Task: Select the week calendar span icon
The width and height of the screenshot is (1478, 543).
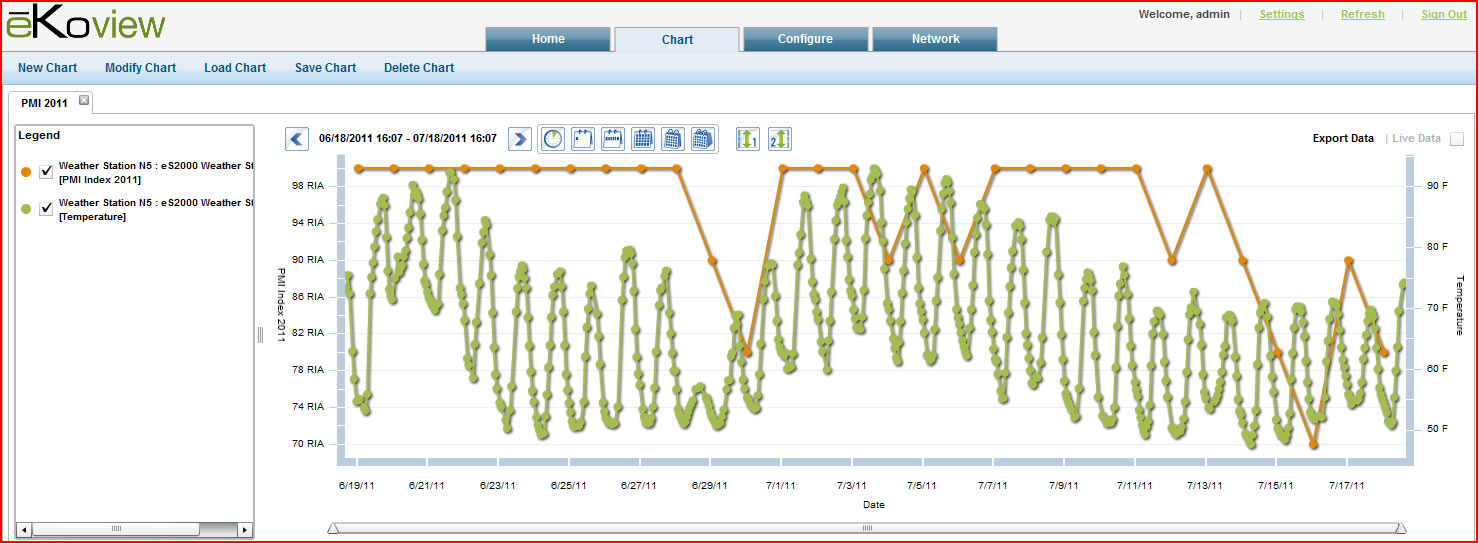Action: (613, 139)
